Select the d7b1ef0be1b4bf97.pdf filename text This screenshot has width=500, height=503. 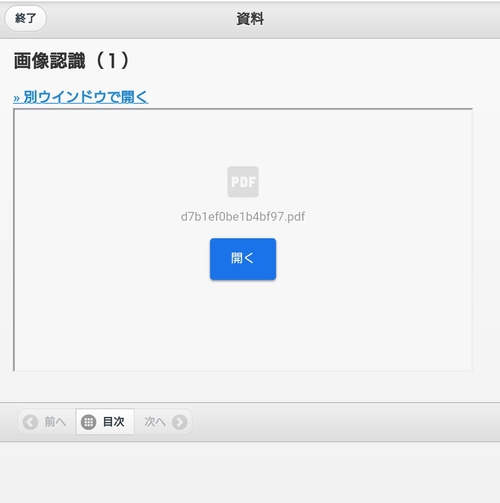coord(243,217)
